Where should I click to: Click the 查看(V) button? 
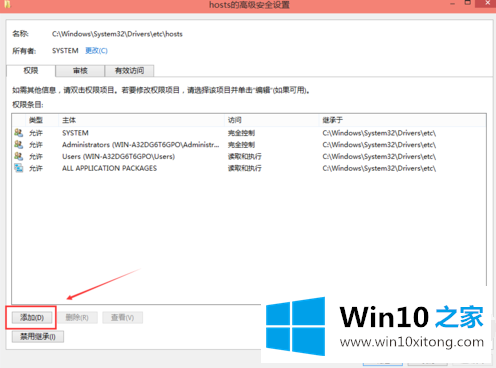pyautogui.click(x=122, y=317)
